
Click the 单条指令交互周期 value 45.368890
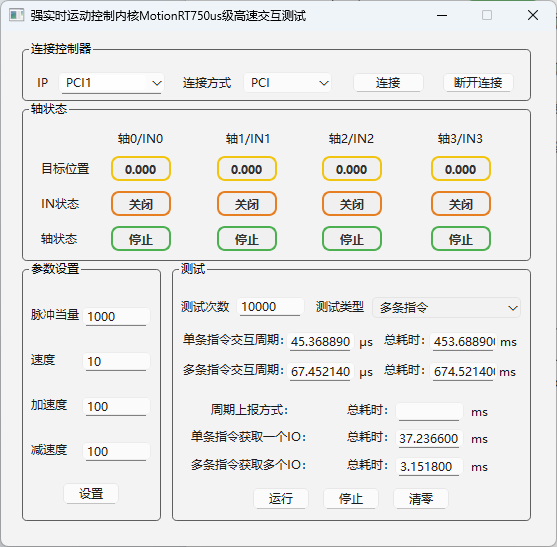[x=320, y=342]
